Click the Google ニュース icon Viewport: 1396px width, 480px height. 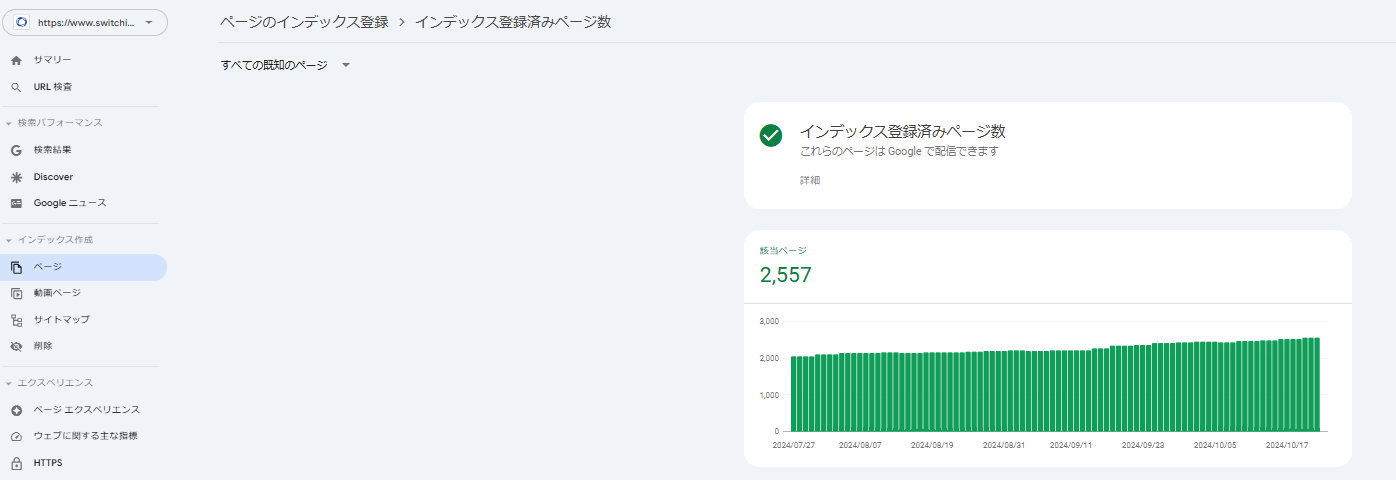pos(16,203)
